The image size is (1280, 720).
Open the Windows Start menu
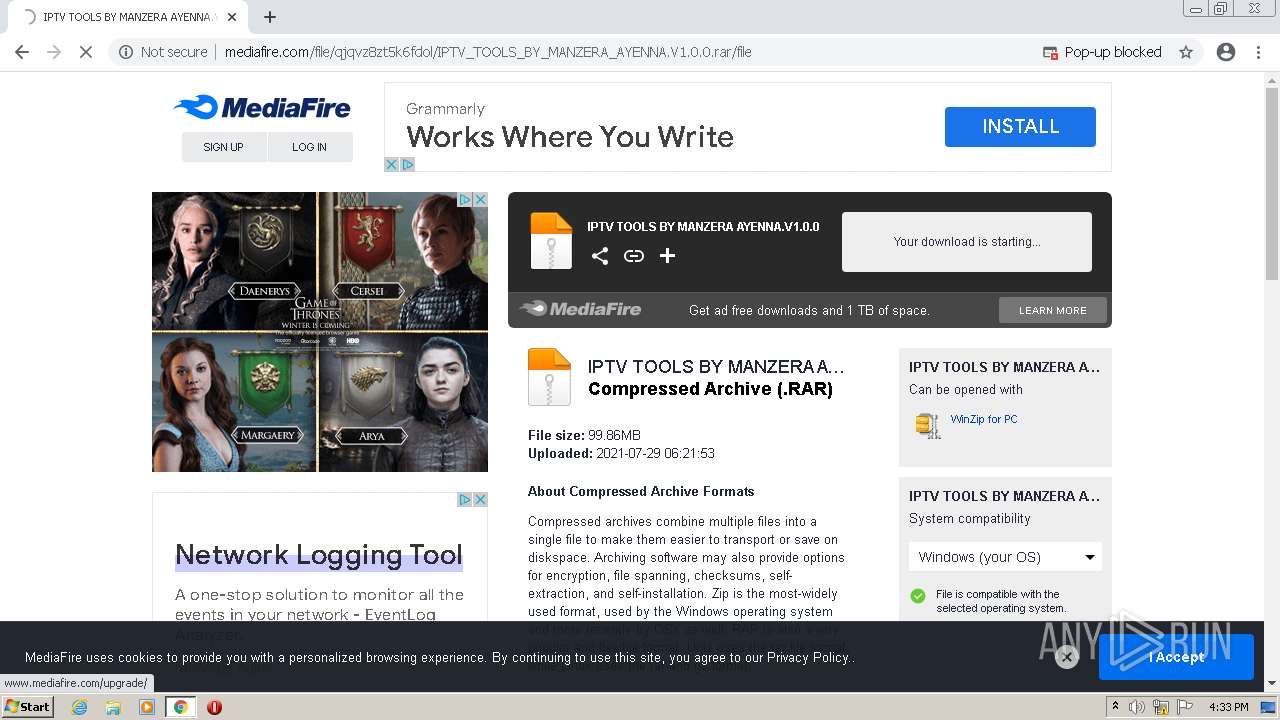[x=28, y=707]
